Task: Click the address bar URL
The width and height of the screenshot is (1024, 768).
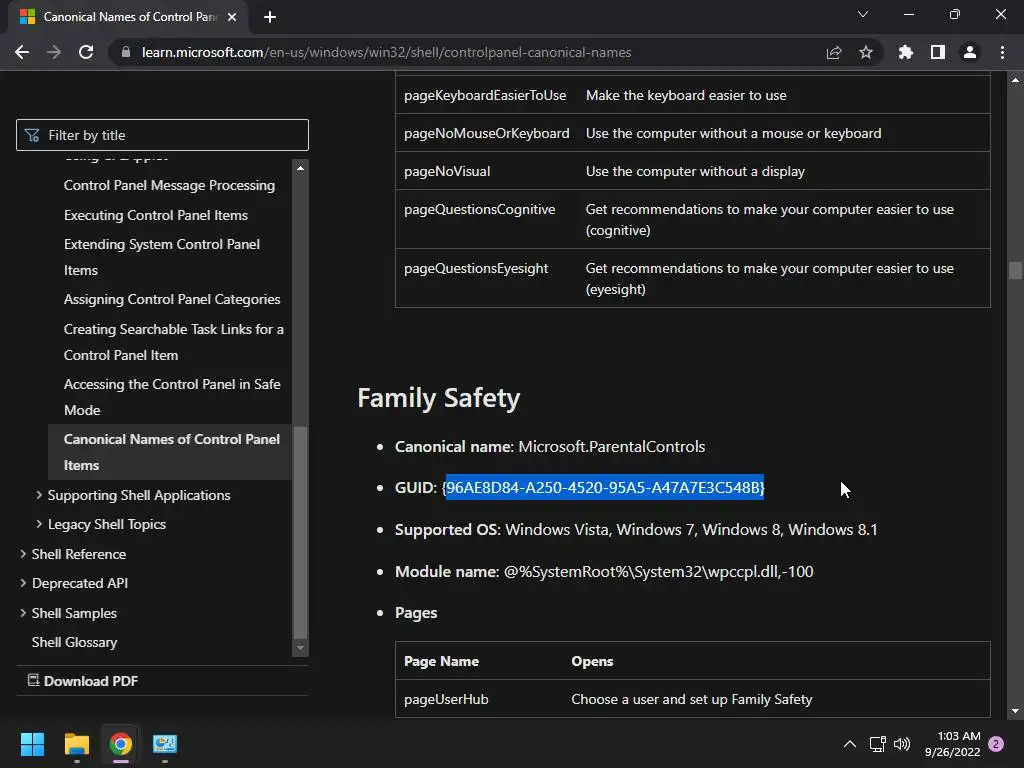Action: pyautogui.click(x=387, y=52)
